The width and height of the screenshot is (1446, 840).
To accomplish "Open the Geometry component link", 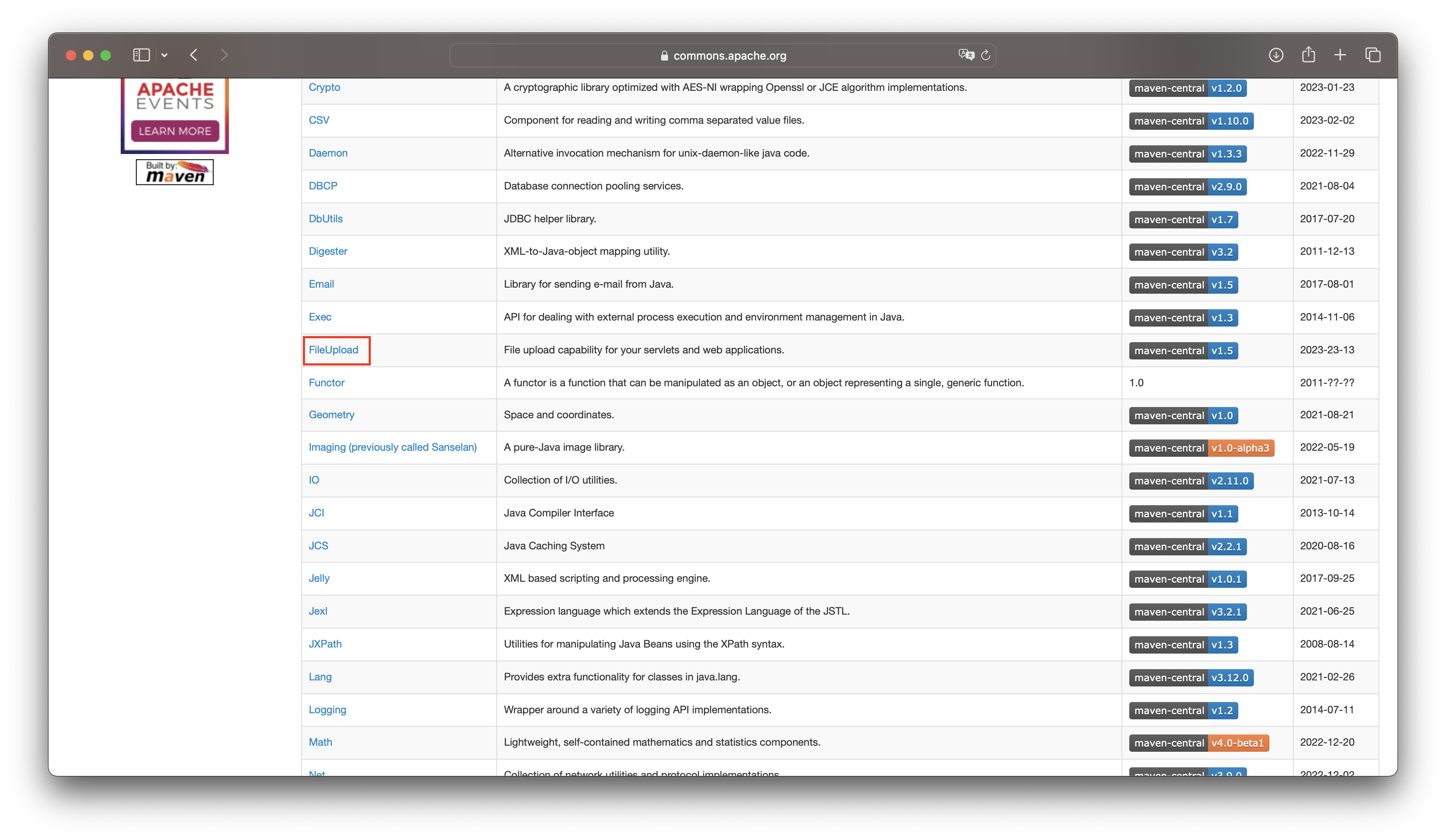I will (331, 415).
